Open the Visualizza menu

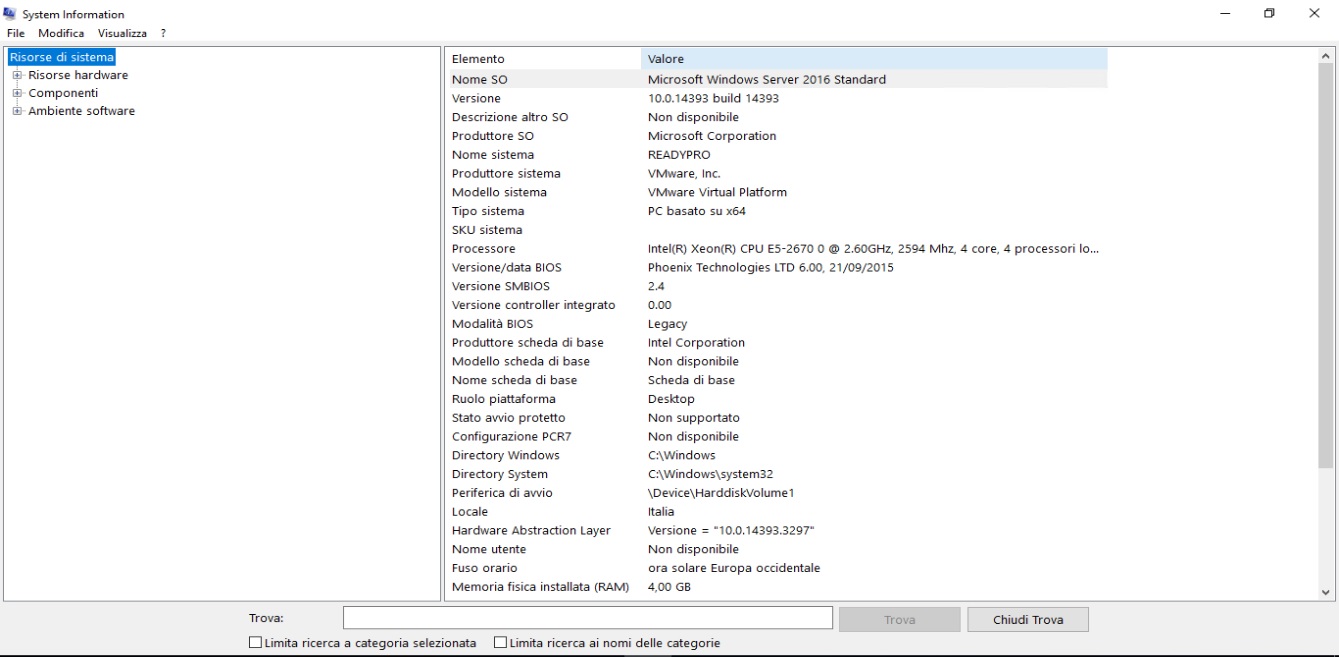122,33
